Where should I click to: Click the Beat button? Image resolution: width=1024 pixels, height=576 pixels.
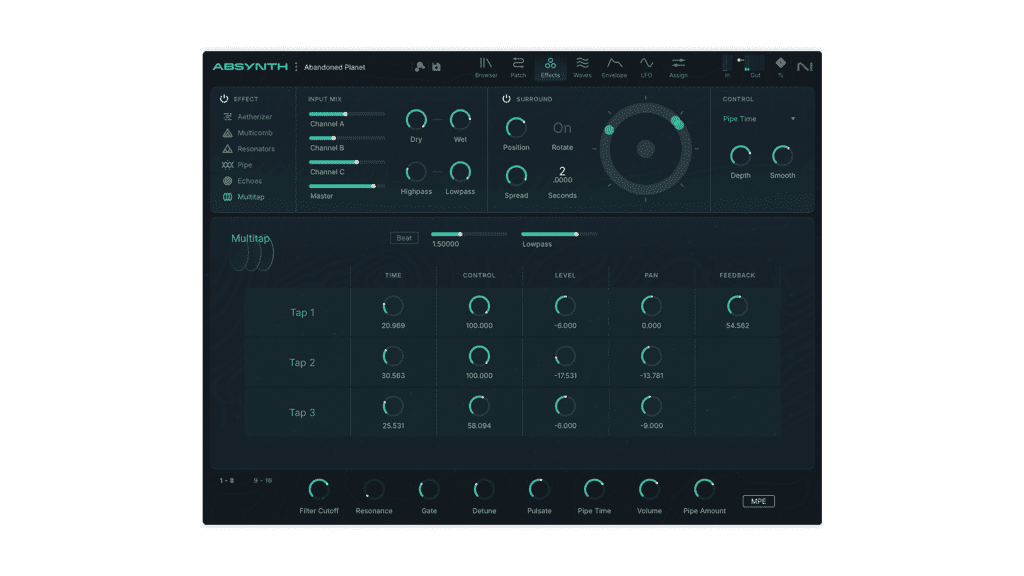[x=404, y=238]
